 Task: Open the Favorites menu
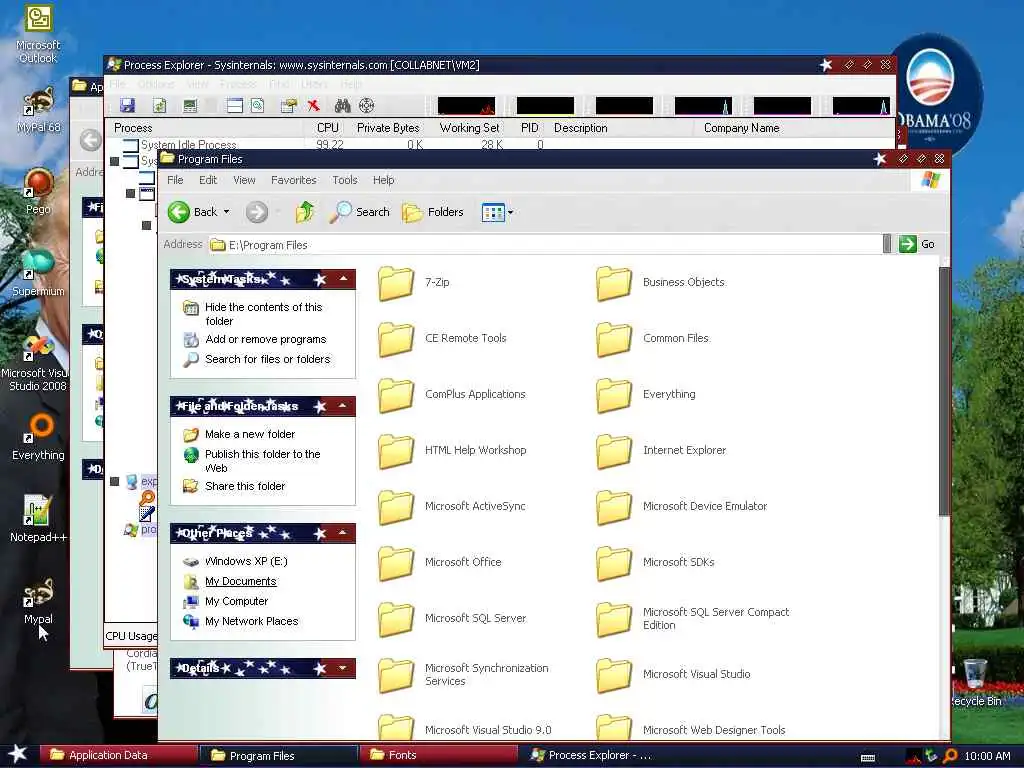pyautogui.click(x=294, y=180)
